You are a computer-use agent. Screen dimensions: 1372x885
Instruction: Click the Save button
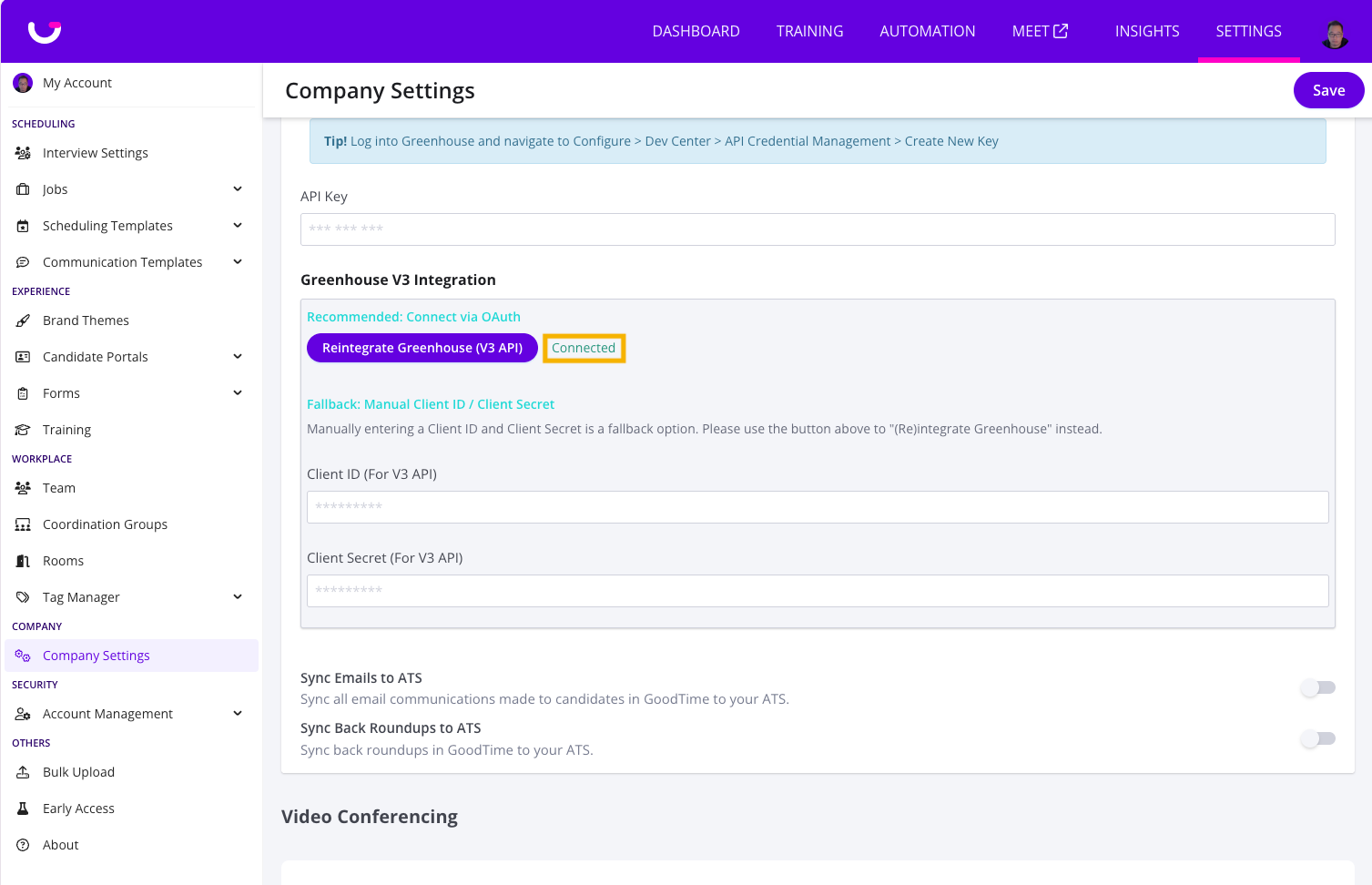click(x=1328, y=90)
